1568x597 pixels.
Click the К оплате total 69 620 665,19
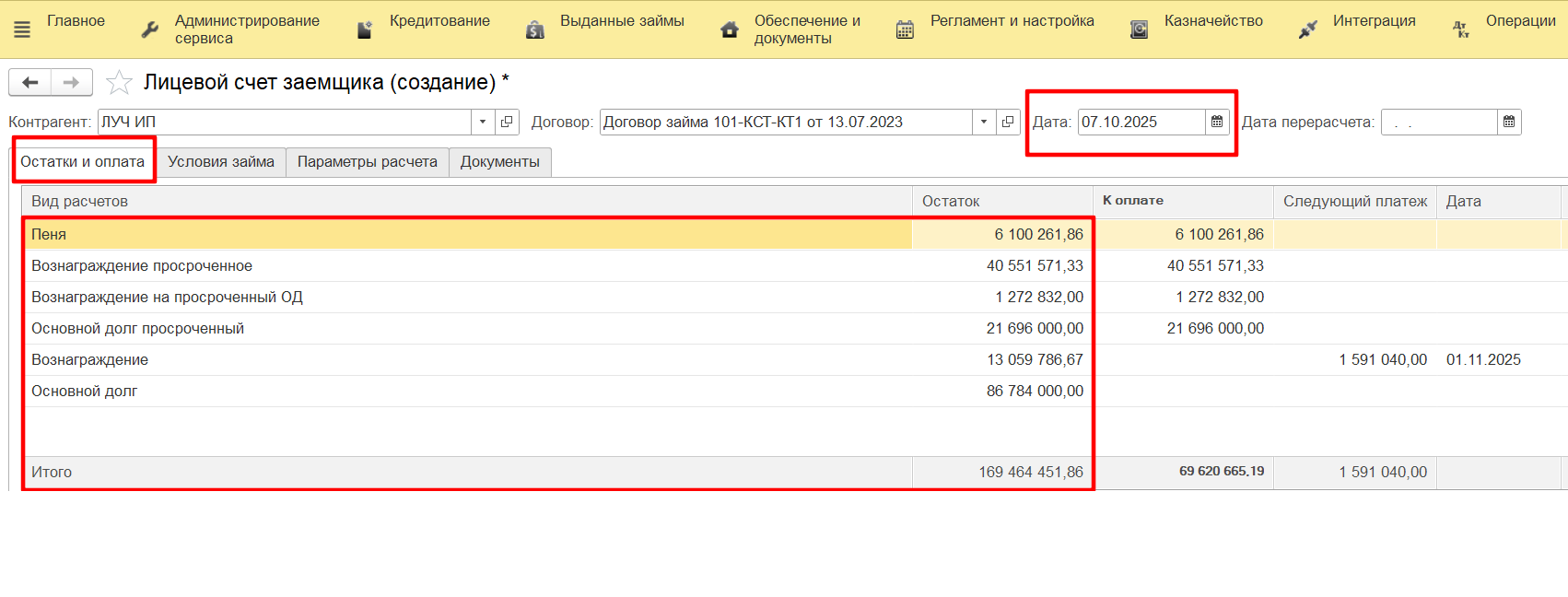click(x=1222, y=471)
